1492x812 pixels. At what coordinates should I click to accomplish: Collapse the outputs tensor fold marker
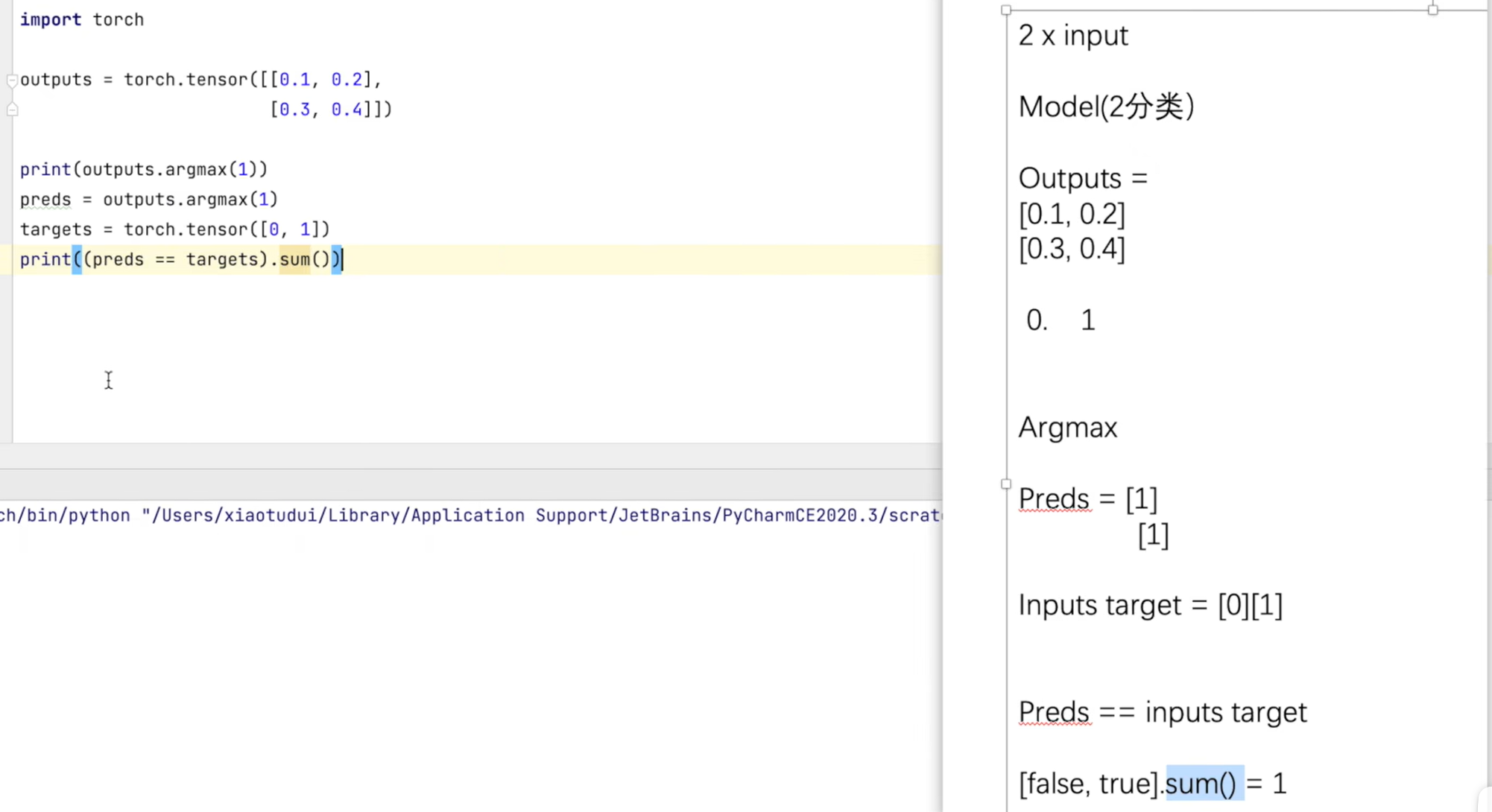pos(11,80)
